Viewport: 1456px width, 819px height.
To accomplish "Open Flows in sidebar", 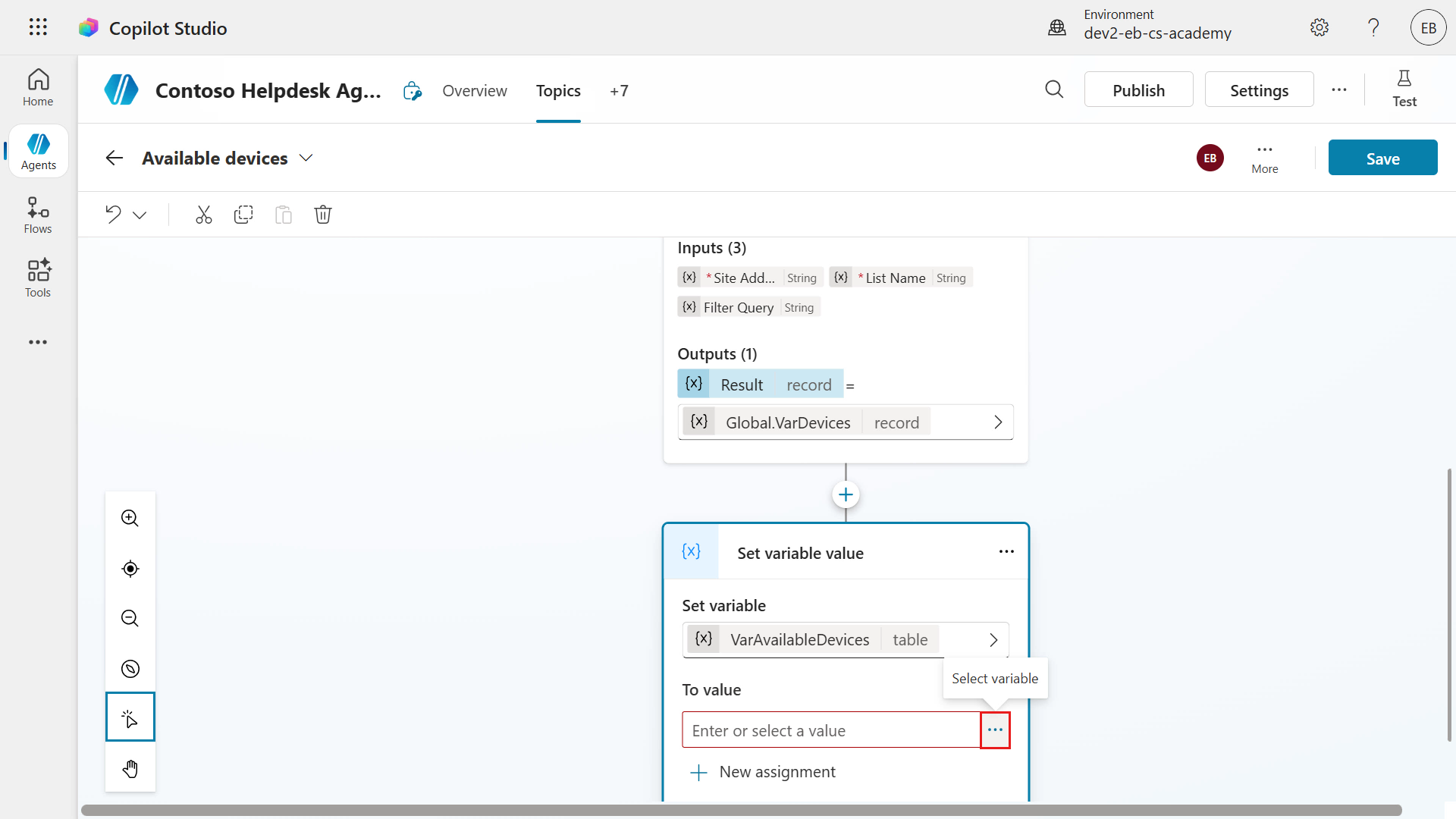I will click(38, 215).
